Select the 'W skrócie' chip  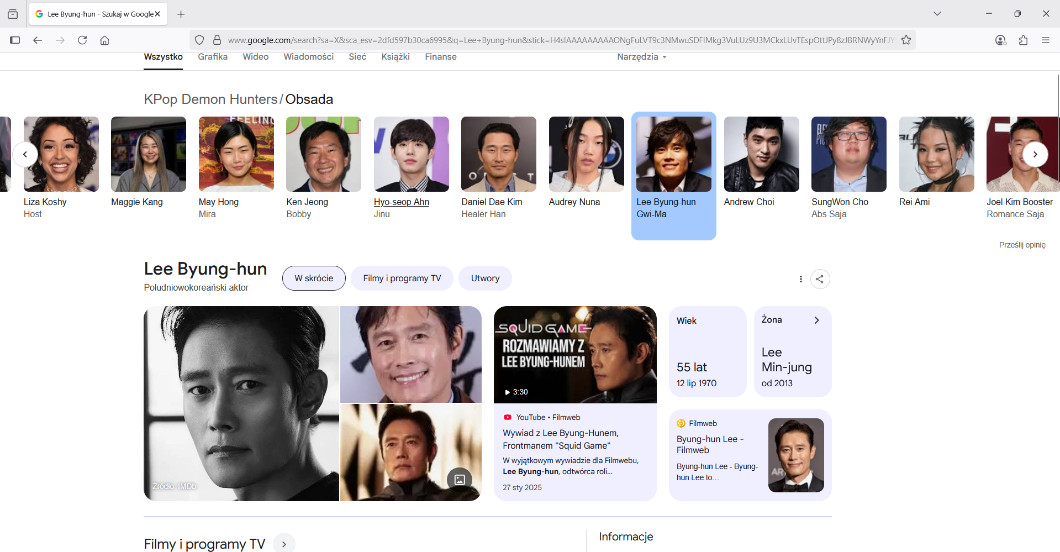[x=314, y=278]
